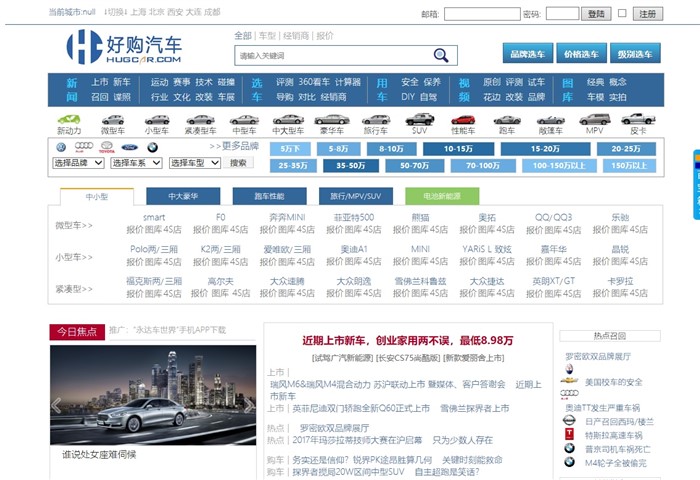Select the 35-50万 price range
Image resolution: width=700 pixels, height=480 pixels.
(351, 166)
